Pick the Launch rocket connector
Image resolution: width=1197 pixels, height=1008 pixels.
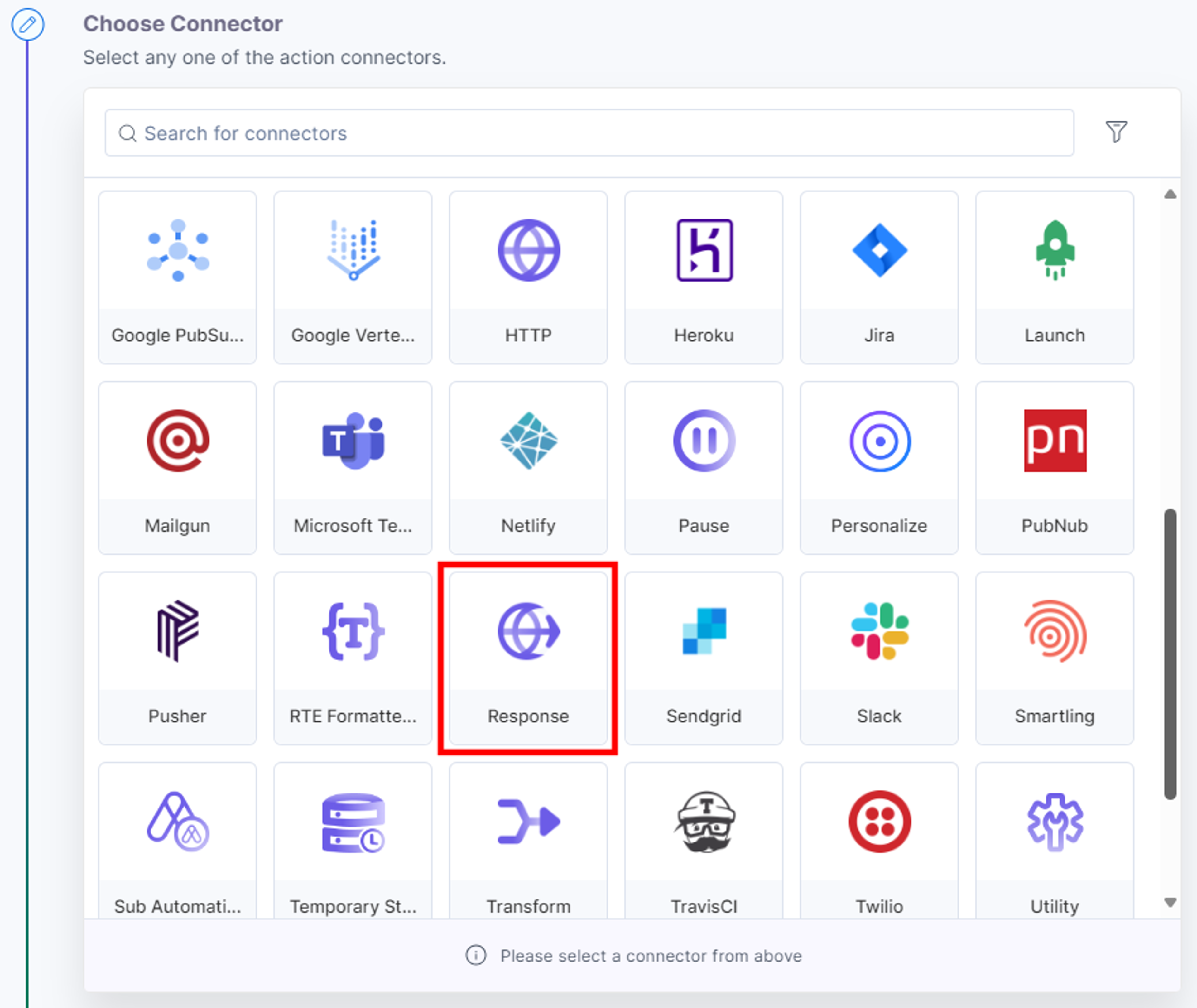coord(1054,277)
